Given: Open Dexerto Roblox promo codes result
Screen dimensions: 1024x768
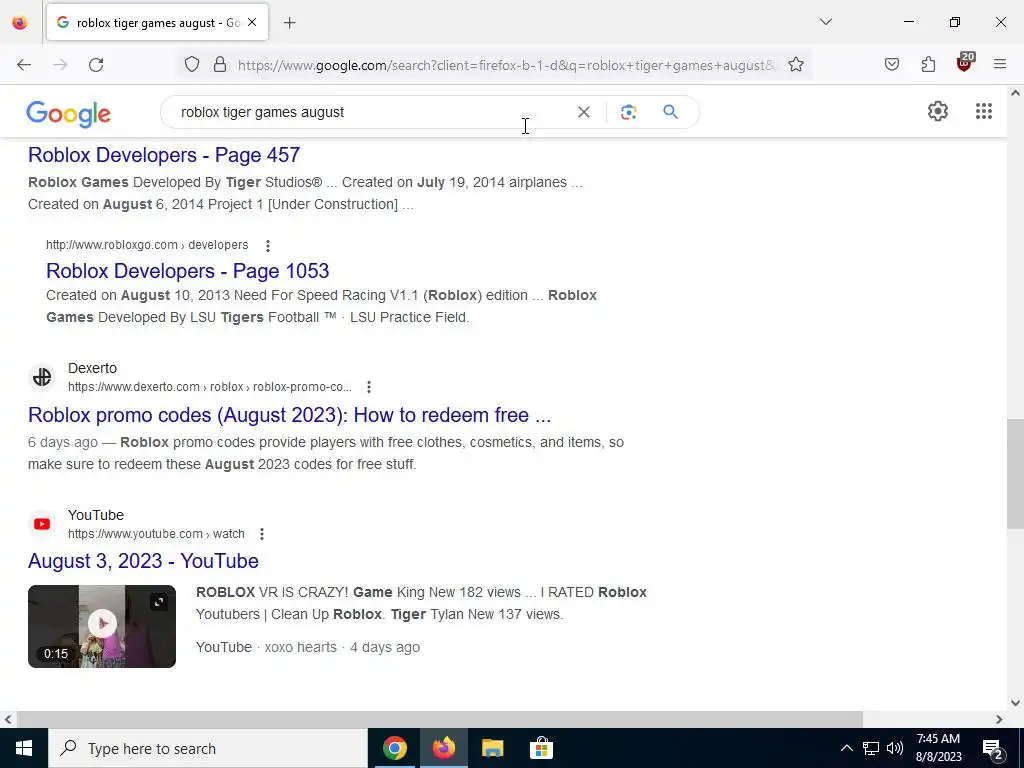Looking at the screenshot, I should pyautogui.click(x=289, y=415).
